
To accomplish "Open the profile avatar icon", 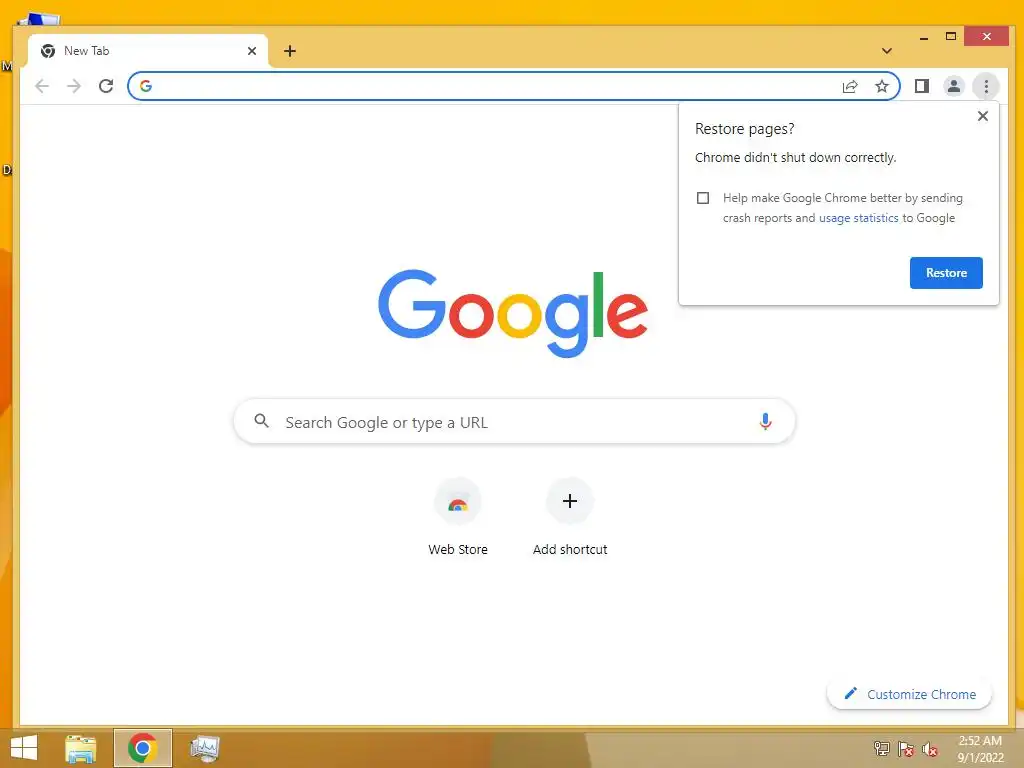I will [x=953, y=86].
